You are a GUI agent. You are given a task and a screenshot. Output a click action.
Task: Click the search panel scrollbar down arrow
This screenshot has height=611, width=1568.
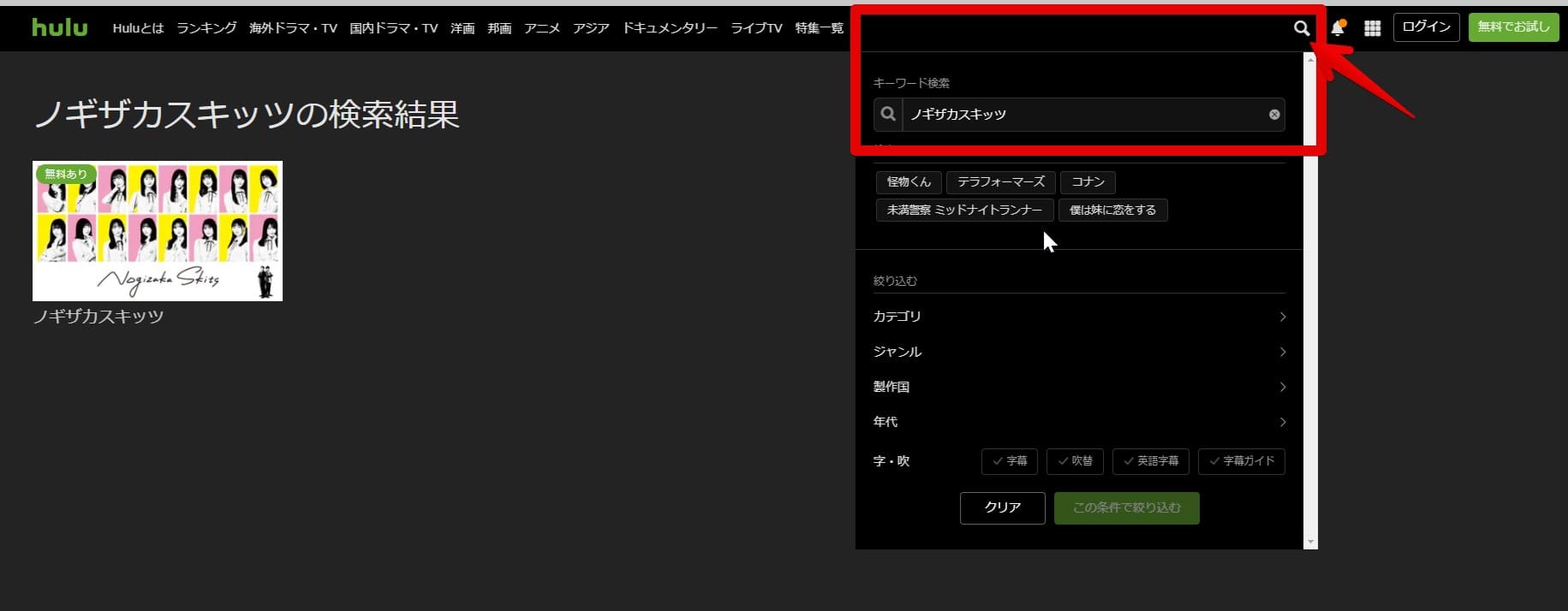pyautogui.click(x=1310, y=542)
